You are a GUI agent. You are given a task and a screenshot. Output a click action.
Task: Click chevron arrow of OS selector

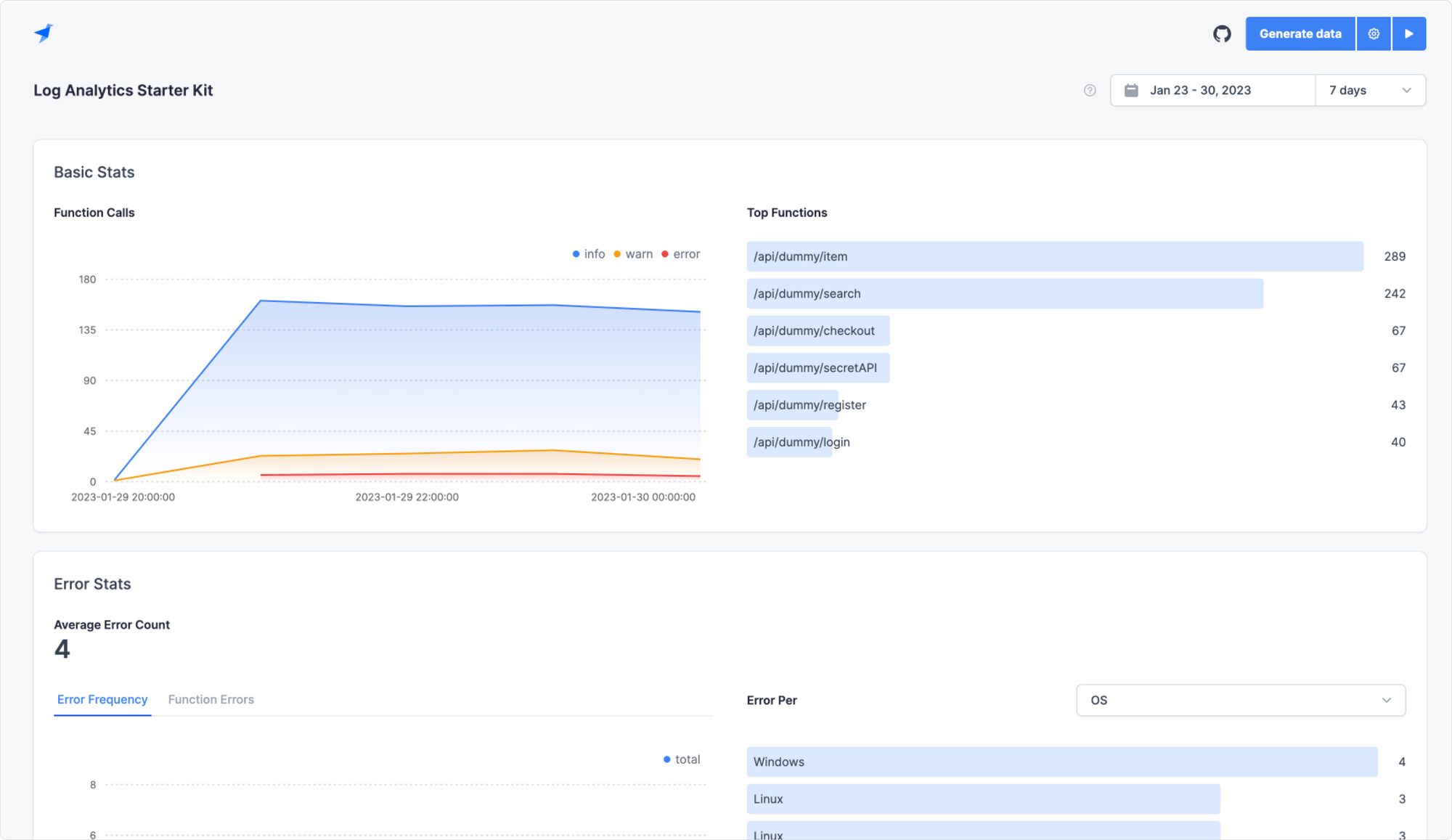[x=1386, y=700]
